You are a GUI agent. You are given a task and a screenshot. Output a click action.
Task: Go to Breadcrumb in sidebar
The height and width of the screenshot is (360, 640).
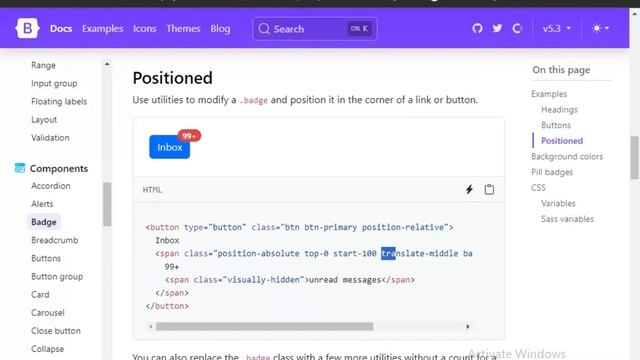(x=55, y=240)
